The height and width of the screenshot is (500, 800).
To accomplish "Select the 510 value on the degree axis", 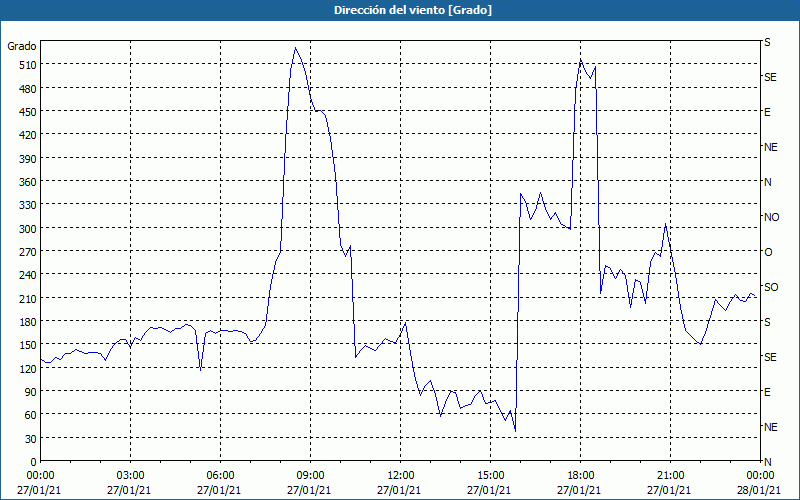I will (x=28, y=65).
